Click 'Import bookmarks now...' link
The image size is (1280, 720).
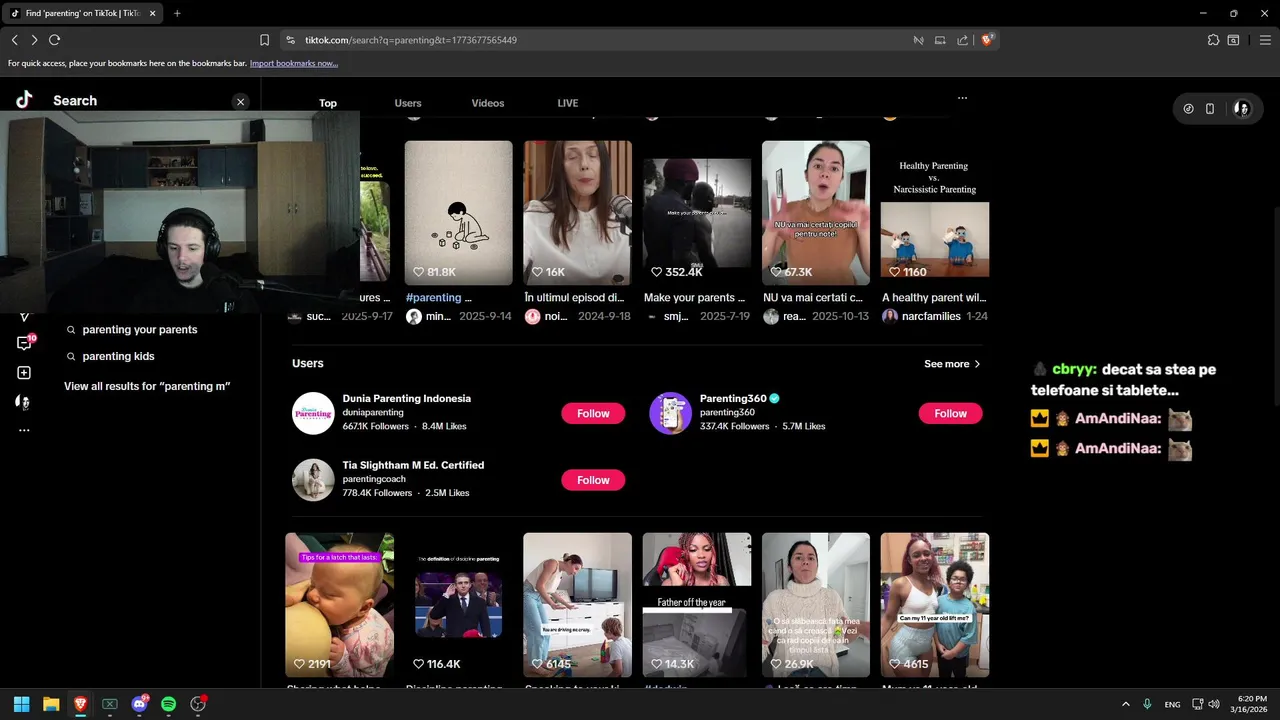(293, 63)
